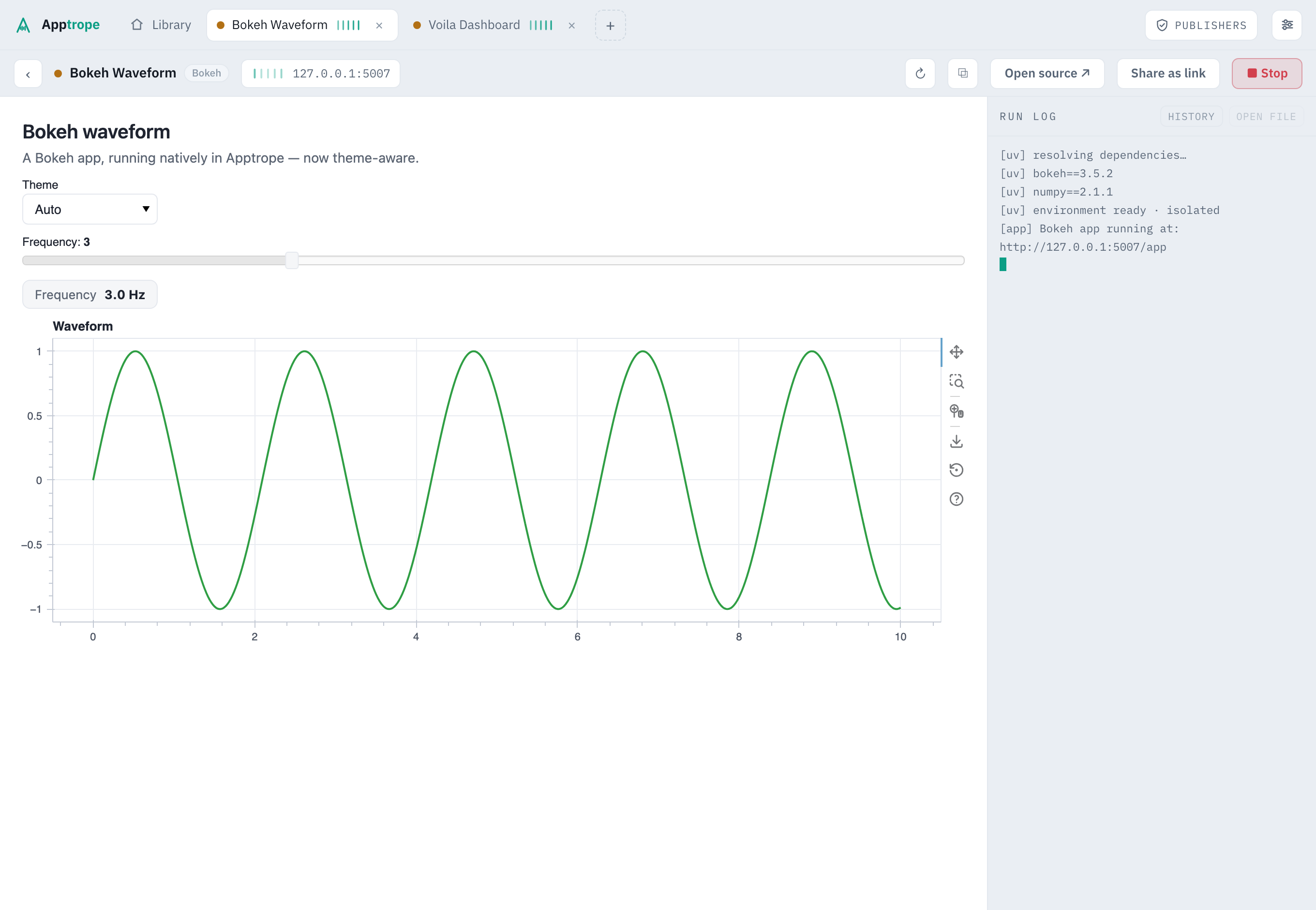Open the app source code
This screenshot has height=910, width=1316.
(1047, 74)
